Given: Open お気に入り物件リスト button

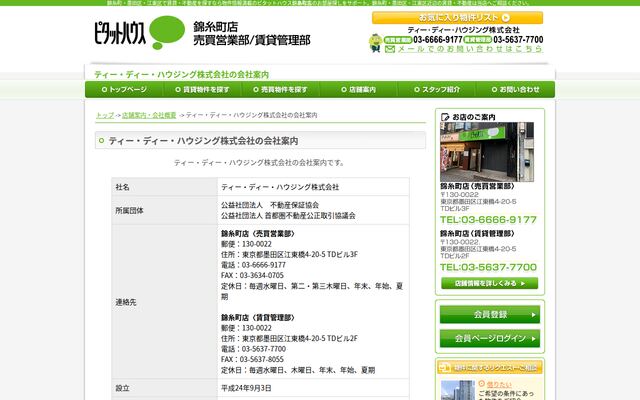Looking at the screenshot, I should click(457, 18).
